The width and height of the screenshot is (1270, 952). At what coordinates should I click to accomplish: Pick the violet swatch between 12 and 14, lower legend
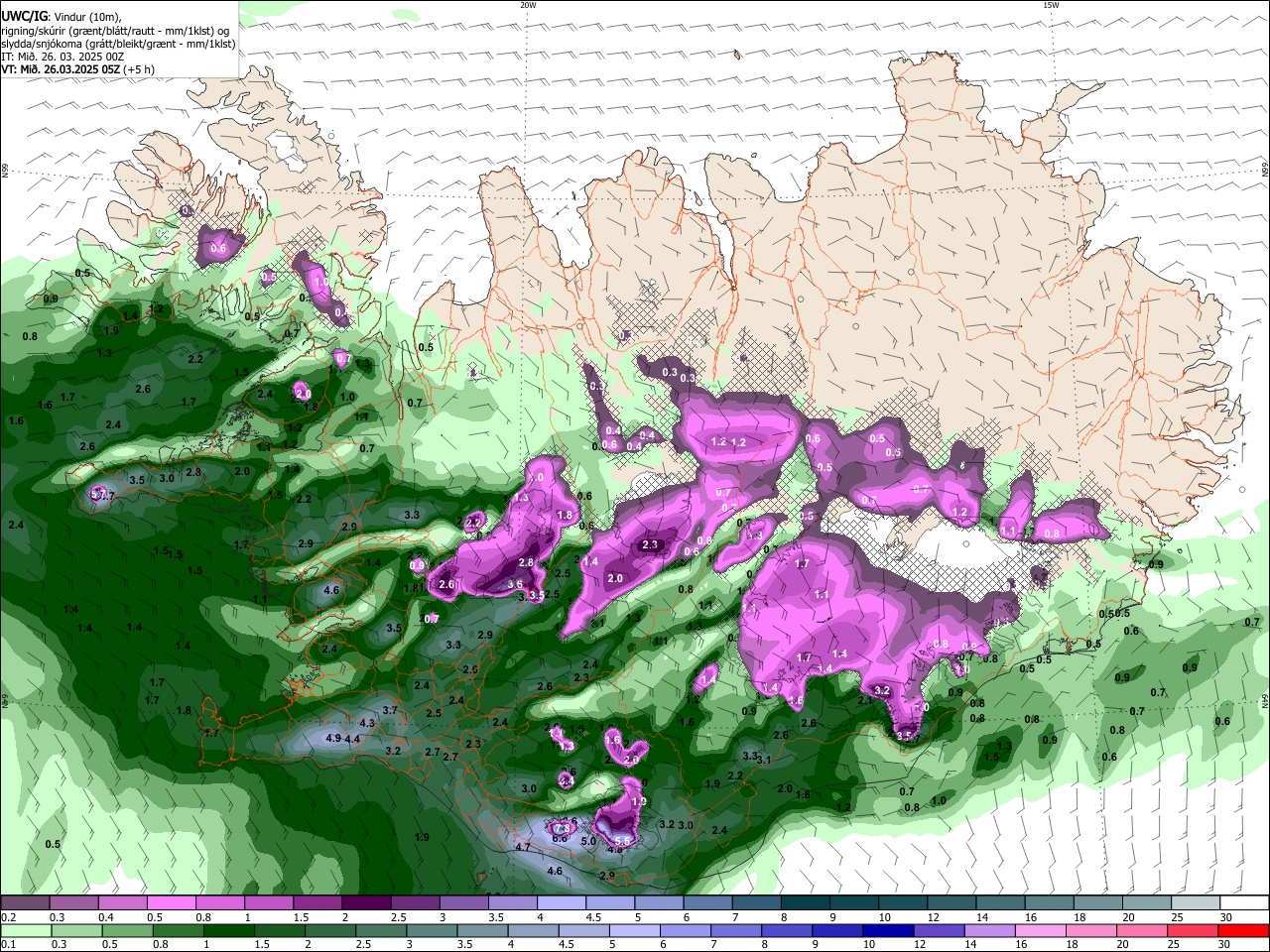(x=939, y=931)
